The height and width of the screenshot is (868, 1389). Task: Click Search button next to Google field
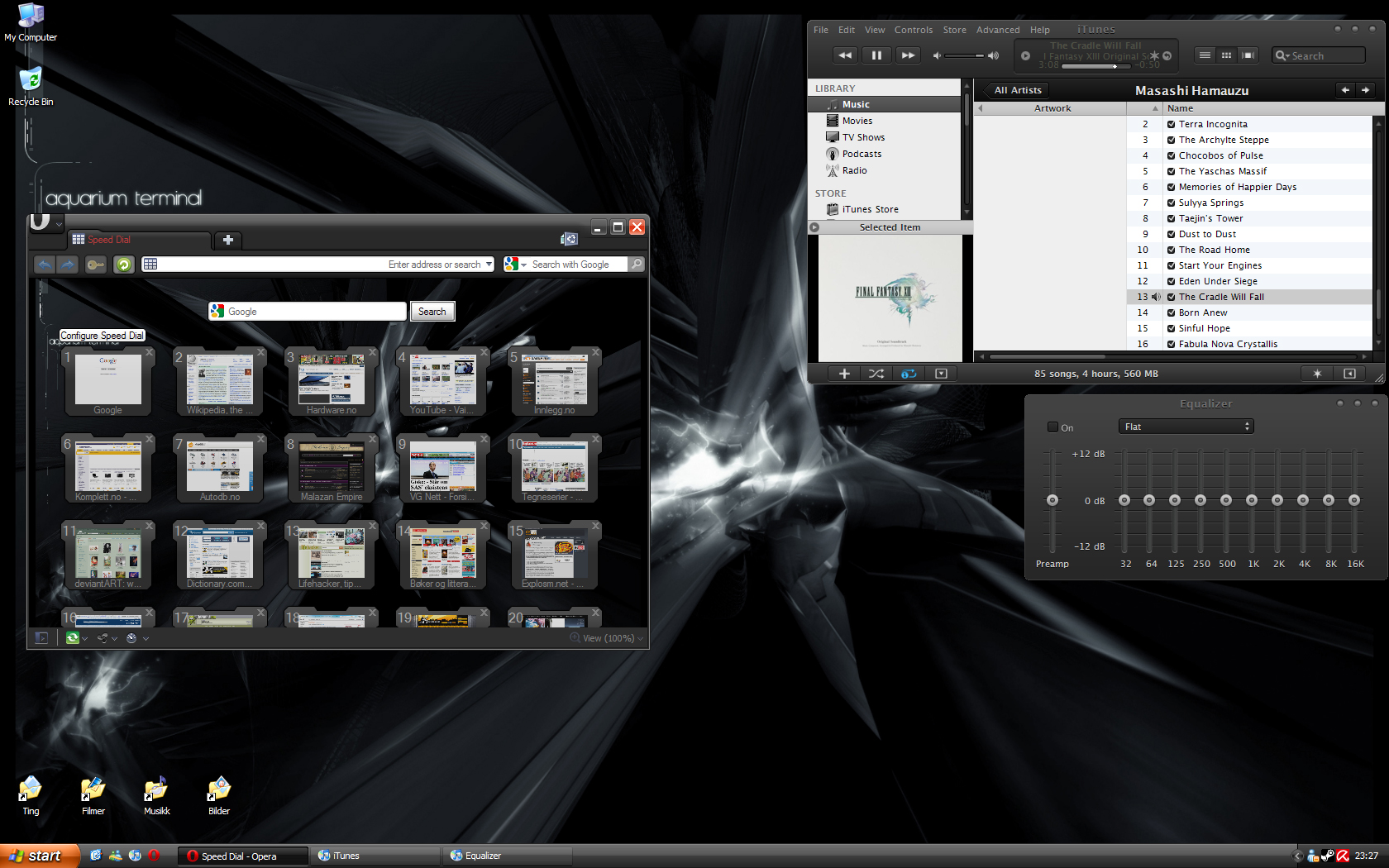432,312
